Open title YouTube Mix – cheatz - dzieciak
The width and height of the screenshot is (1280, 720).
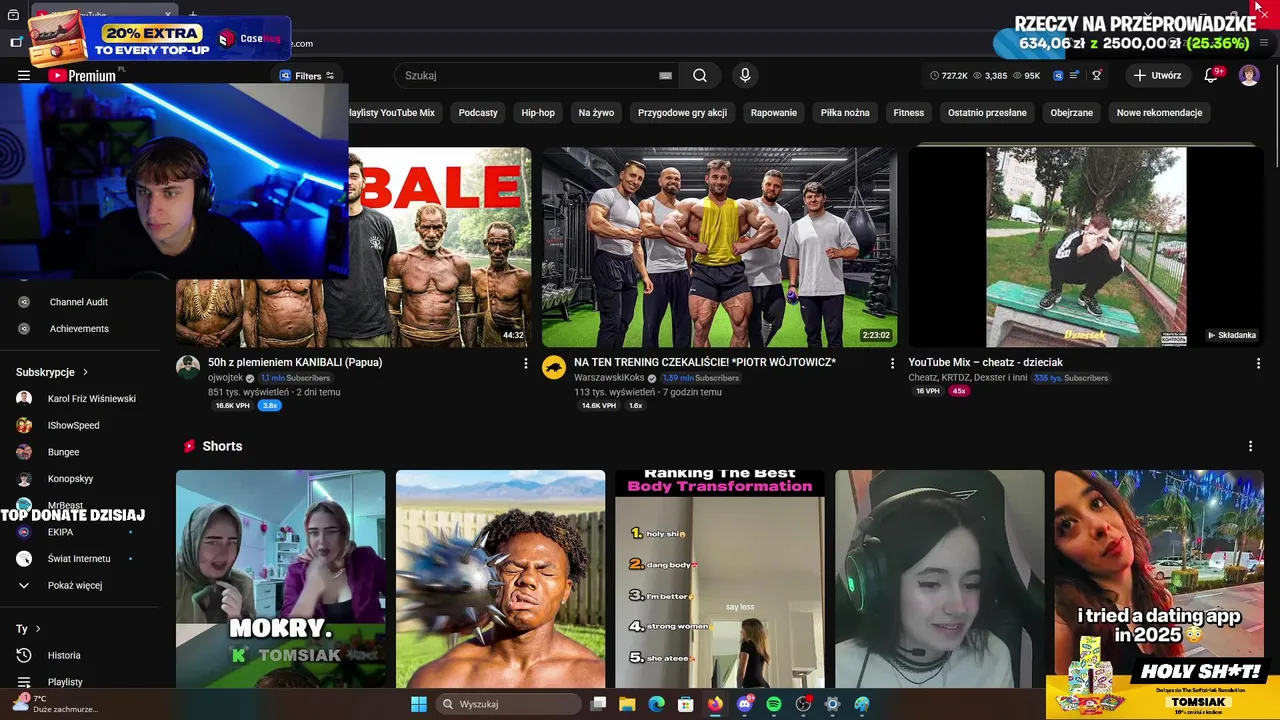click(x=985, y=362)
